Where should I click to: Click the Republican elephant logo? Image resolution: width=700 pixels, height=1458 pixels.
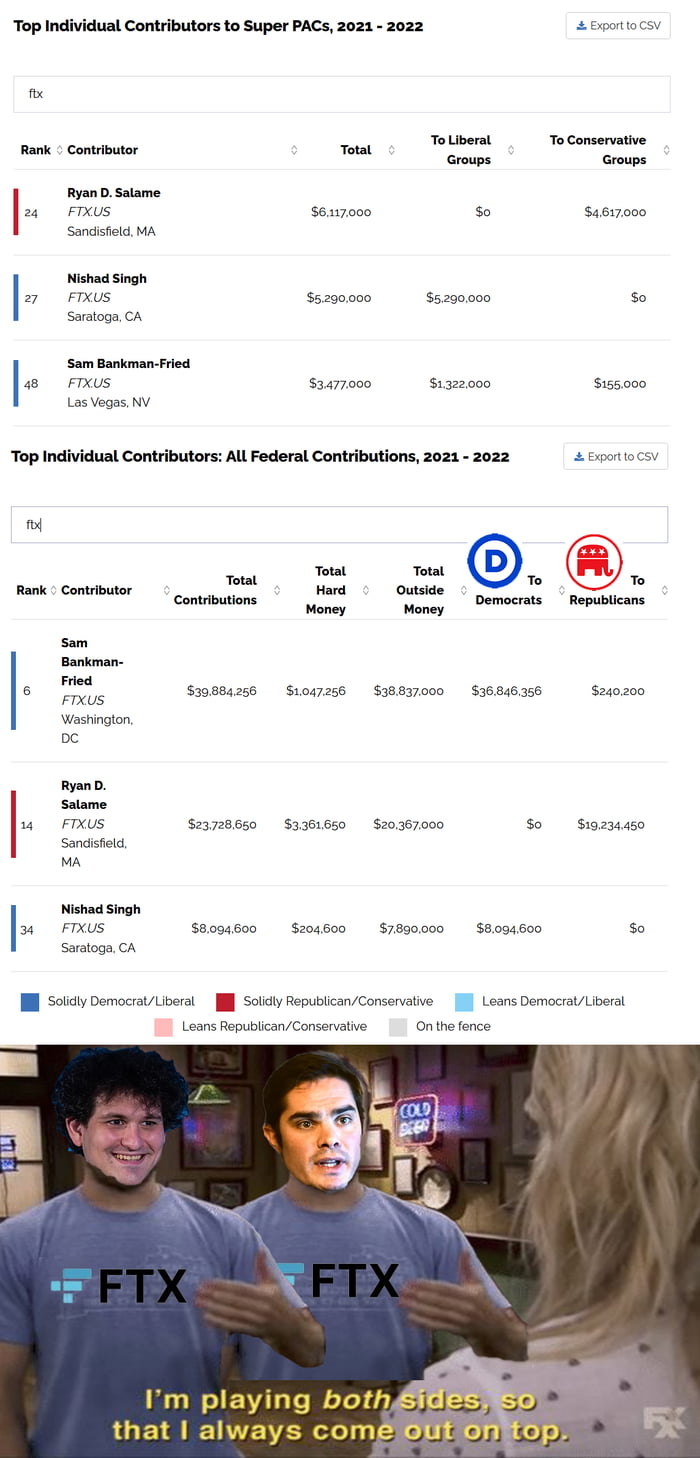point(594,562)
